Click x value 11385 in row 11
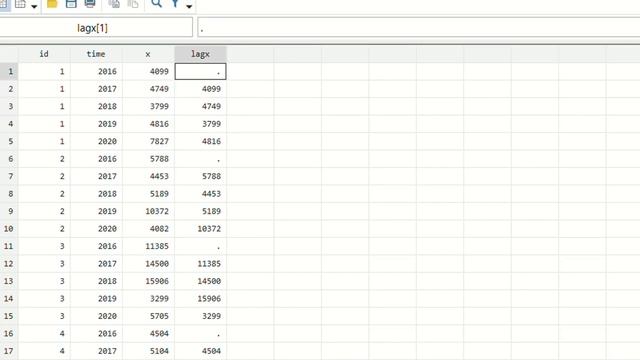The height and width of the screenshot is (360, 640). pyautogui.click(x=149, y=246)
